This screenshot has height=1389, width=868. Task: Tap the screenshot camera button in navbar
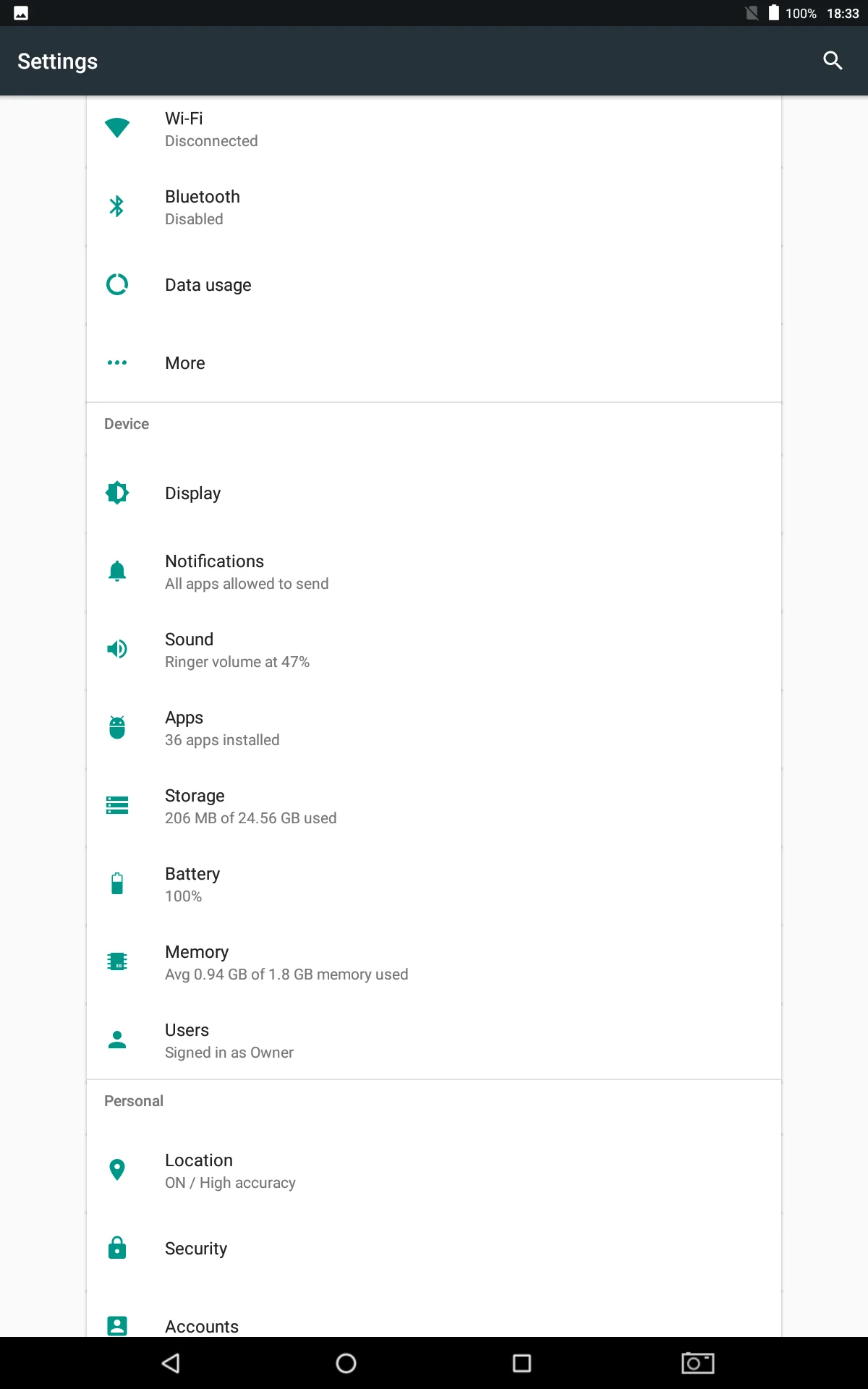coord(698,1363)
